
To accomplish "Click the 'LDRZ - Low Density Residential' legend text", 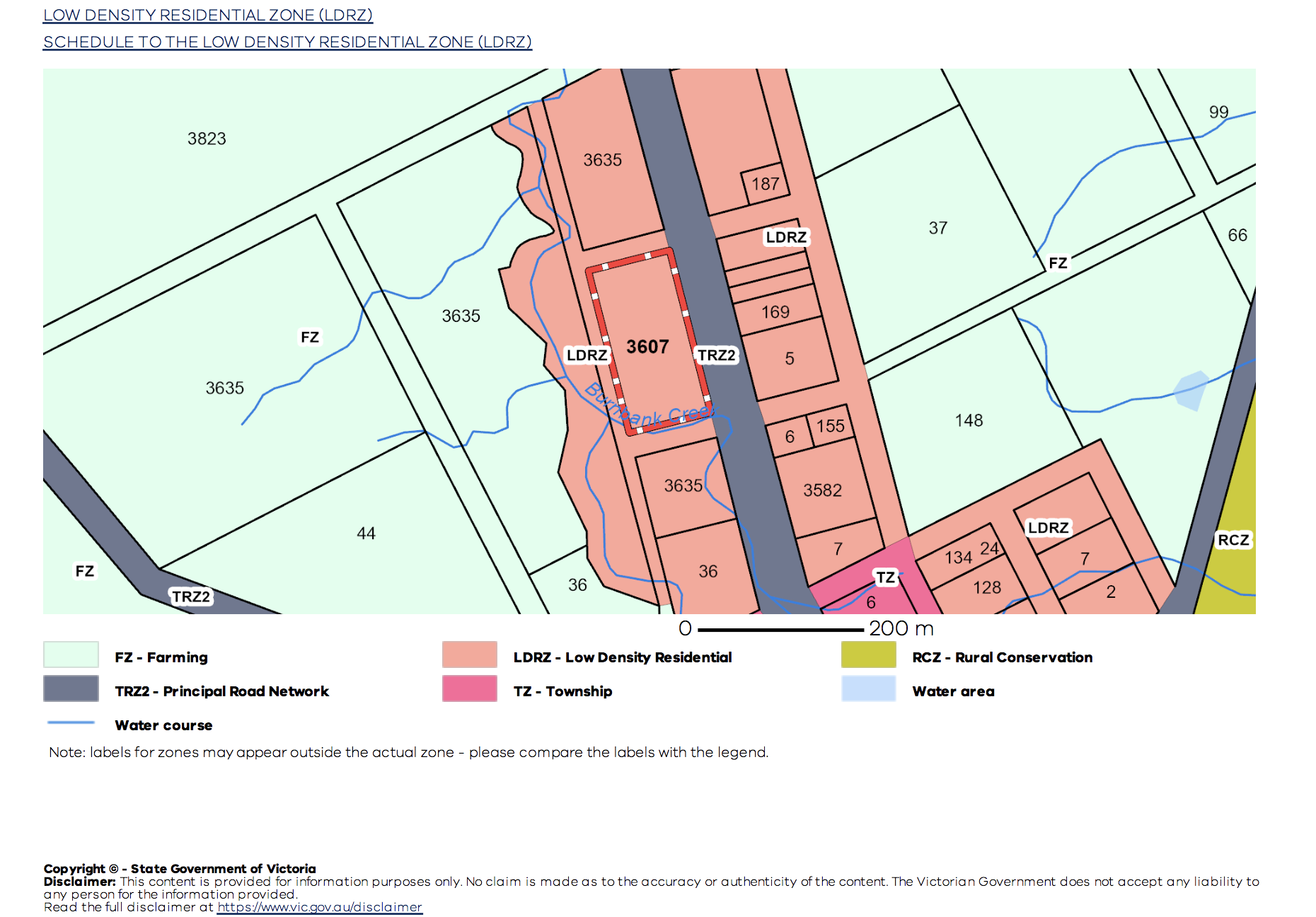I will [623, 657].
